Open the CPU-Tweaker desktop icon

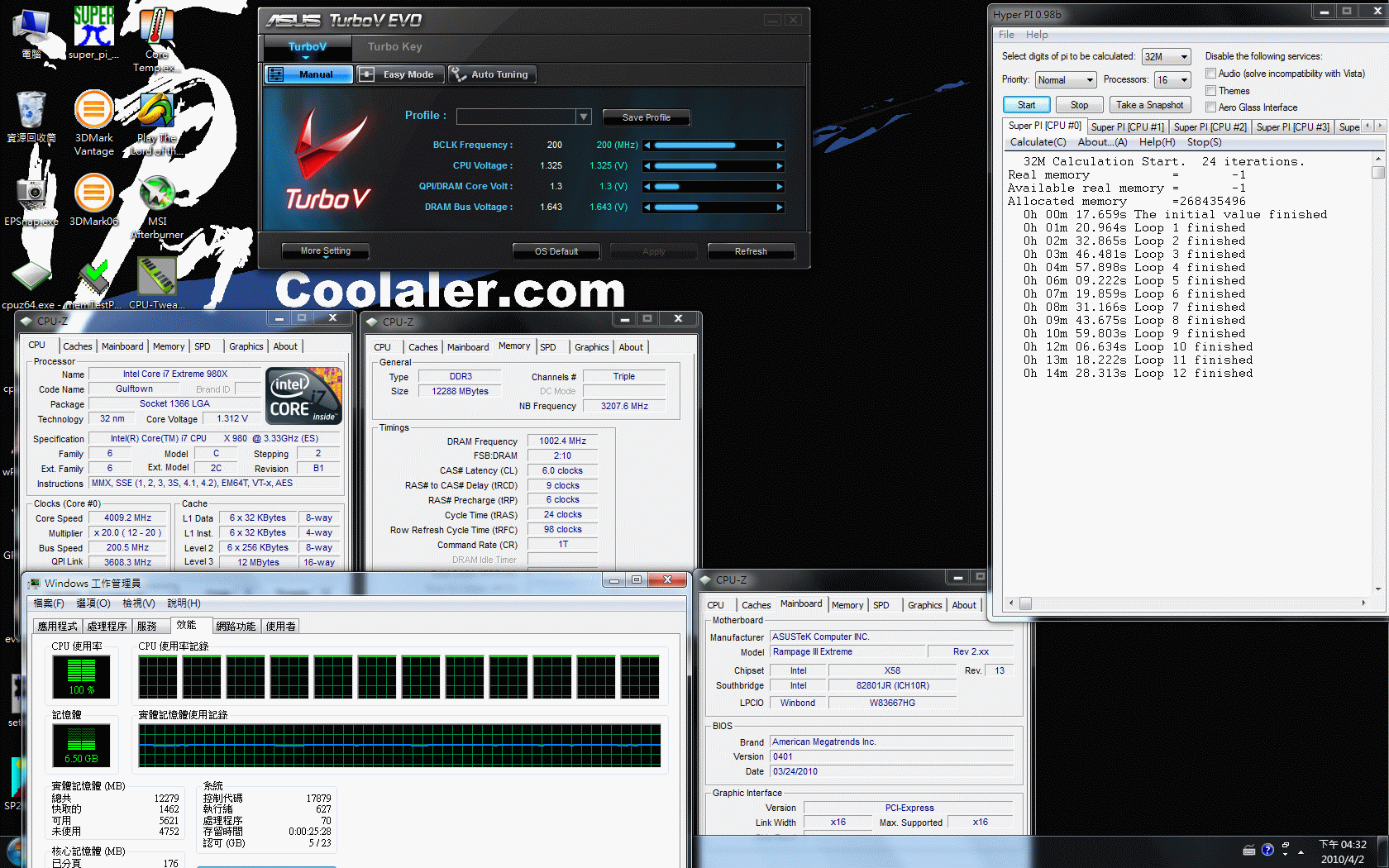(x=157, y=284)
